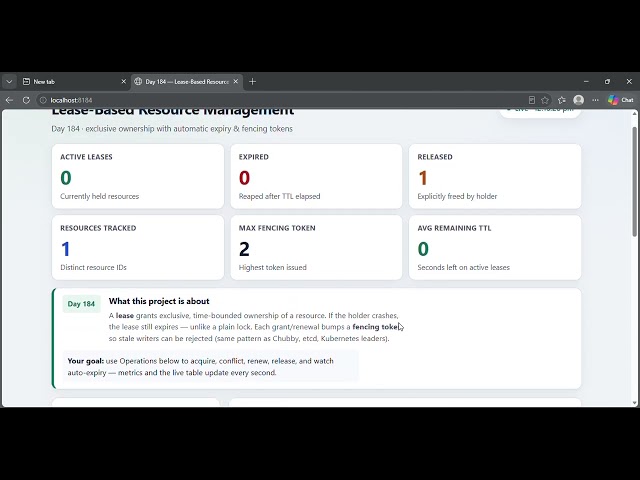This screenshot has width=640, height=480.
Task: Select the Released count card
Action: click(495, 176)
